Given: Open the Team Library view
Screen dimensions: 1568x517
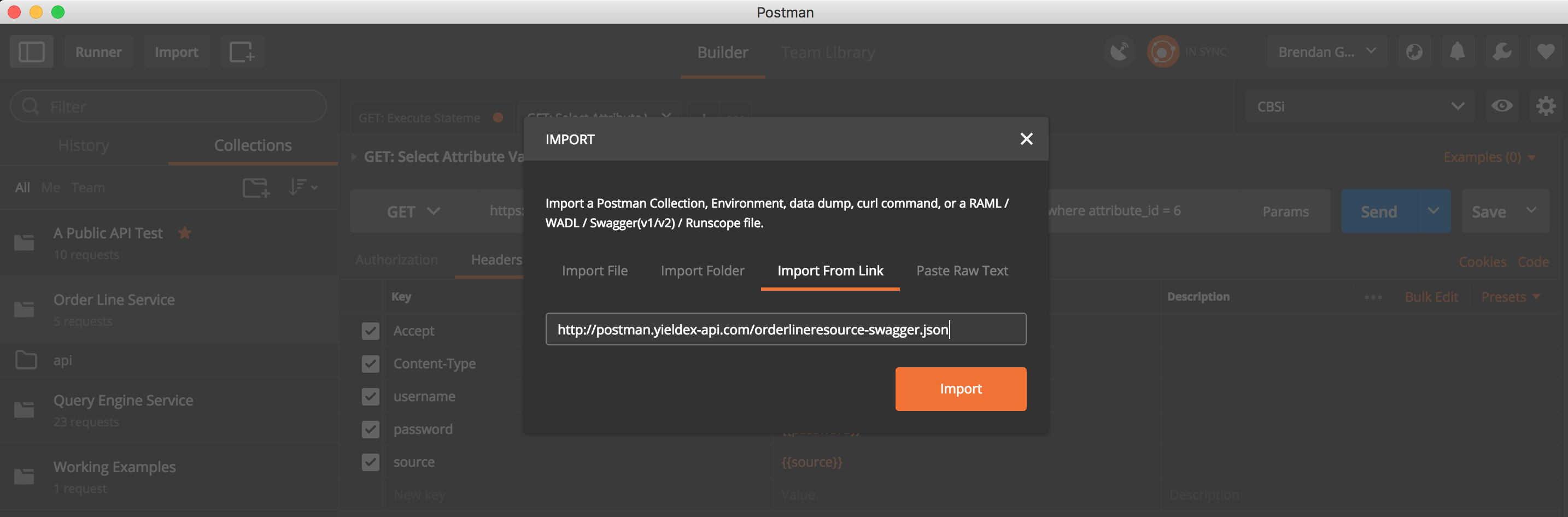Looking at the screenshot, I should click(828, 52).
